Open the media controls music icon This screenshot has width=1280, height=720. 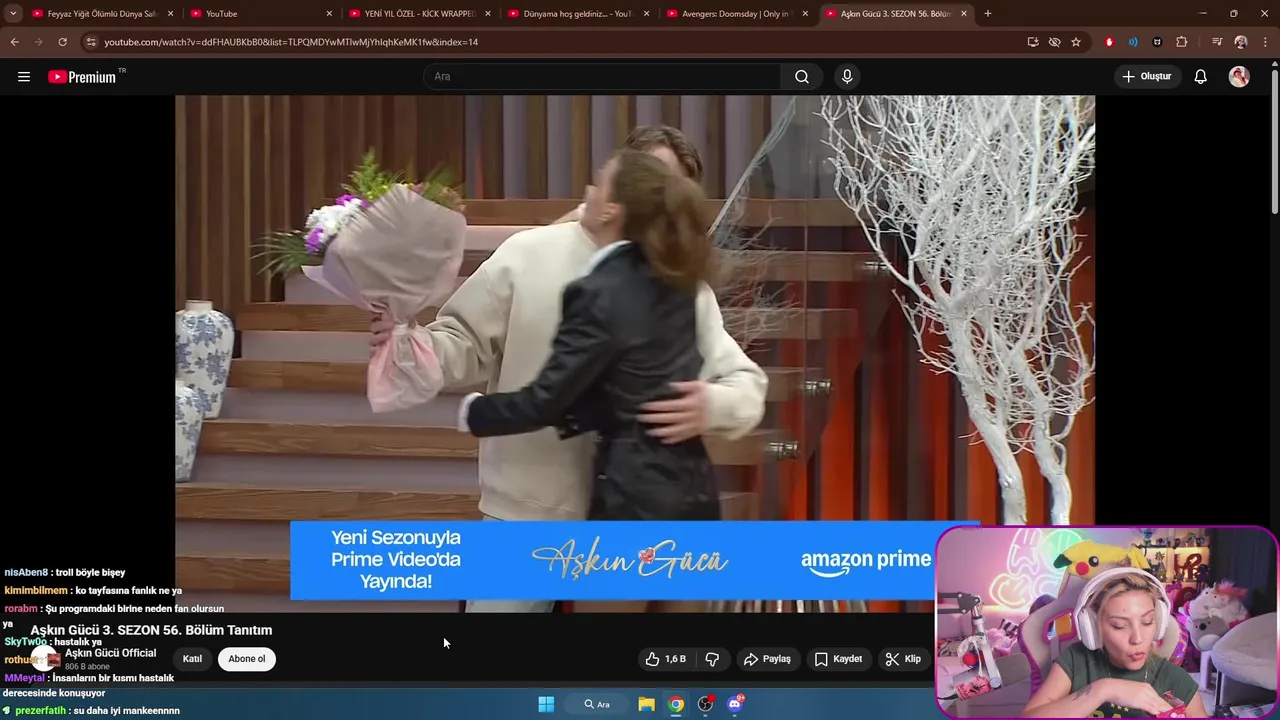coord(1217,42)
